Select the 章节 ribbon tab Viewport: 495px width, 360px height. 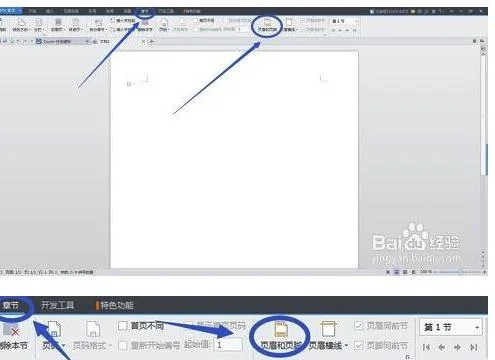(x=11, y=305)
